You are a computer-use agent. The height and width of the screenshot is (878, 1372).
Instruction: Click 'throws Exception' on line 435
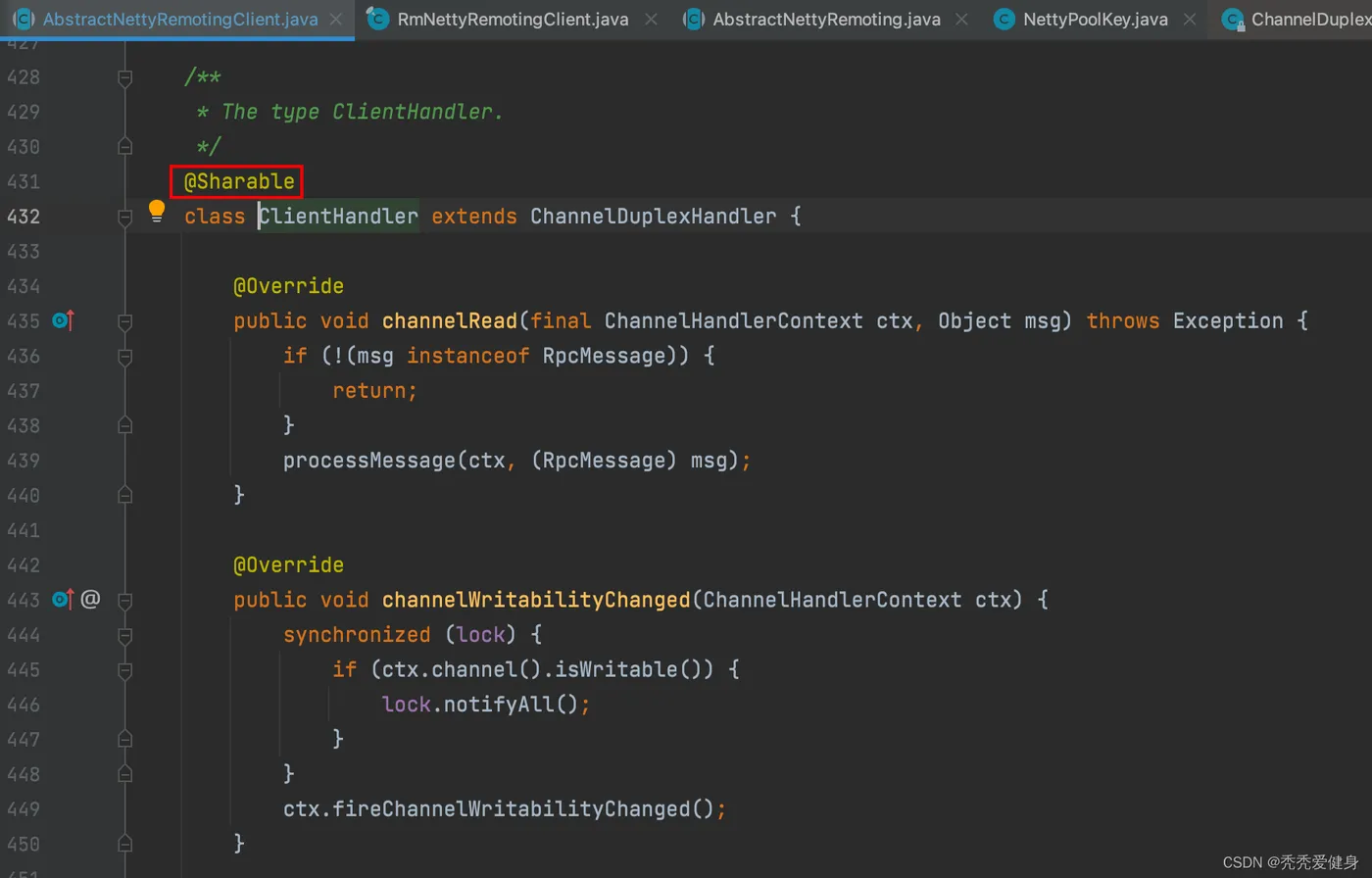1185,320
